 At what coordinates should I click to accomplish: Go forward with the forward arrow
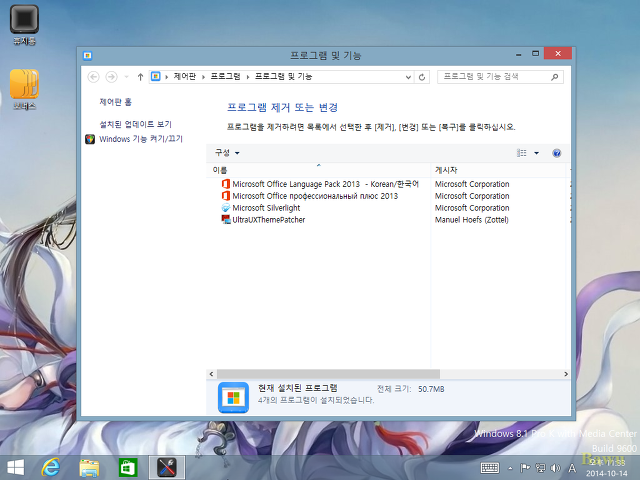pos(111,77)
